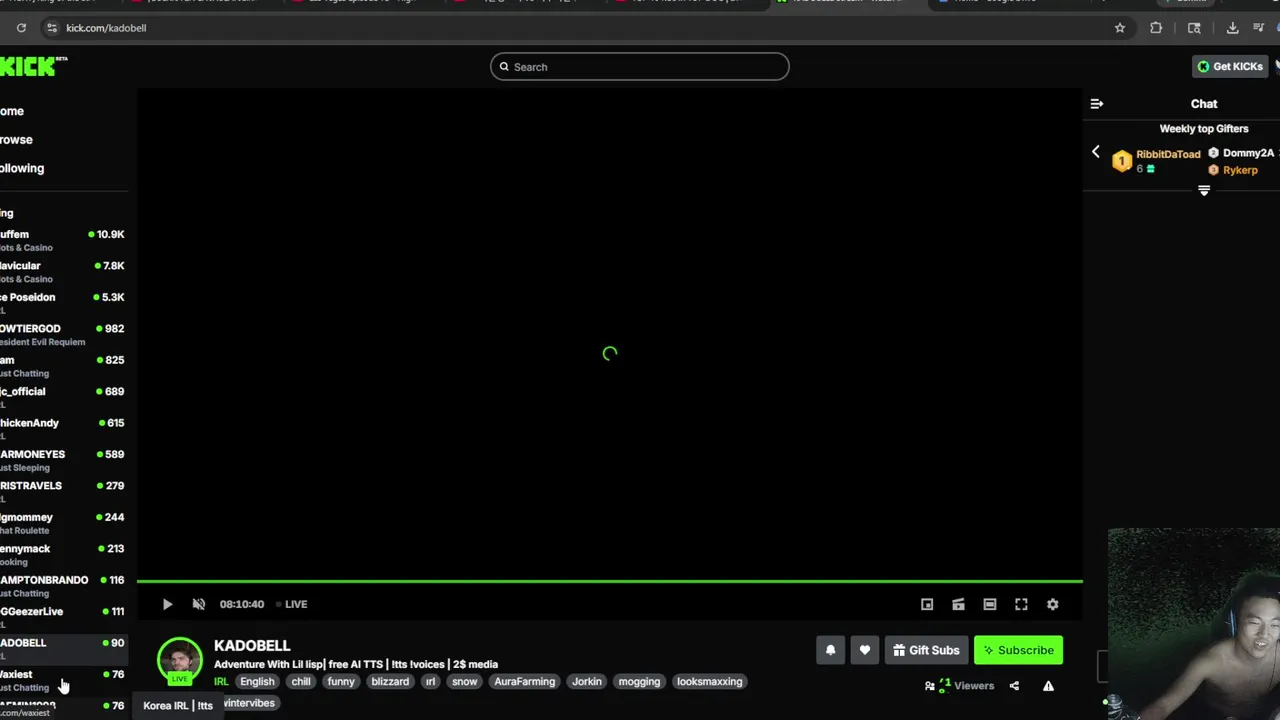The image size is (1280, 720).
Task: Open the Poseidon channel in sidebar
Action: tap(62, 303)
